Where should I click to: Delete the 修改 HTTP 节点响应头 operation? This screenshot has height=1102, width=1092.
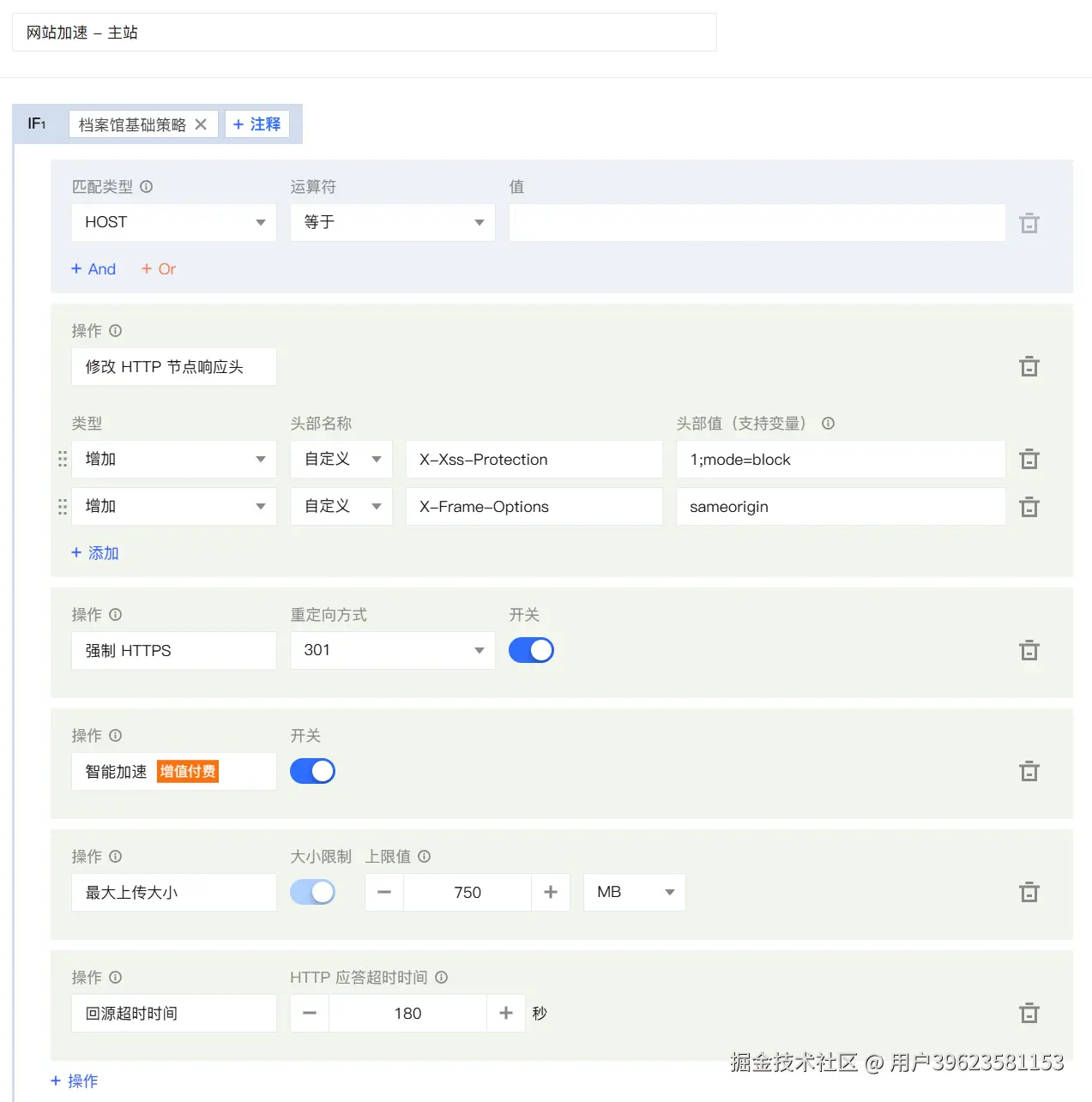[1029, 367]
